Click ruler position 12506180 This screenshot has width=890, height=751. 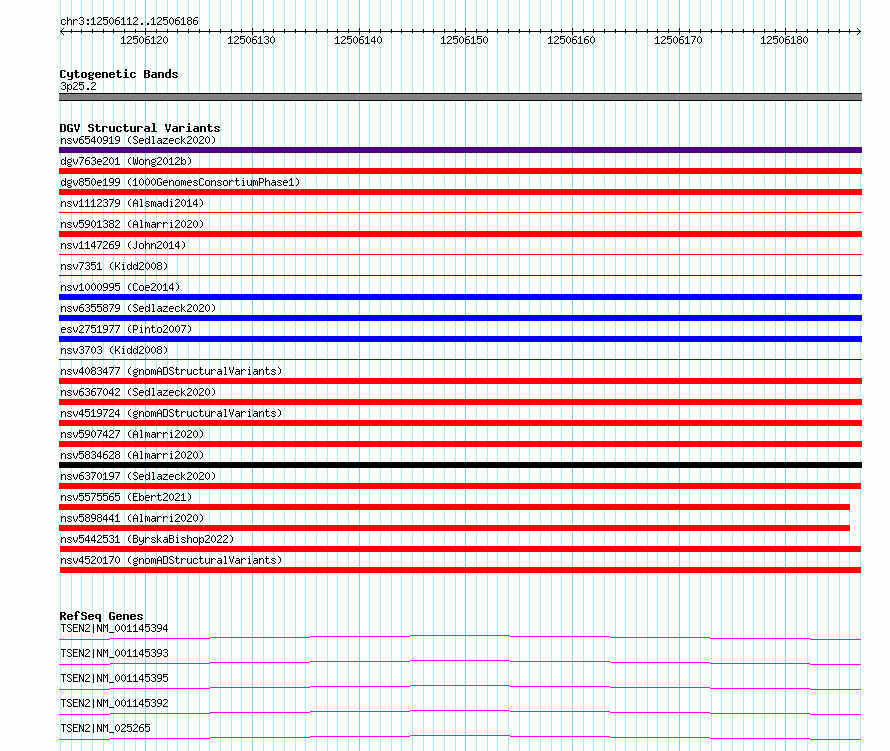click(x=784, y=40)
